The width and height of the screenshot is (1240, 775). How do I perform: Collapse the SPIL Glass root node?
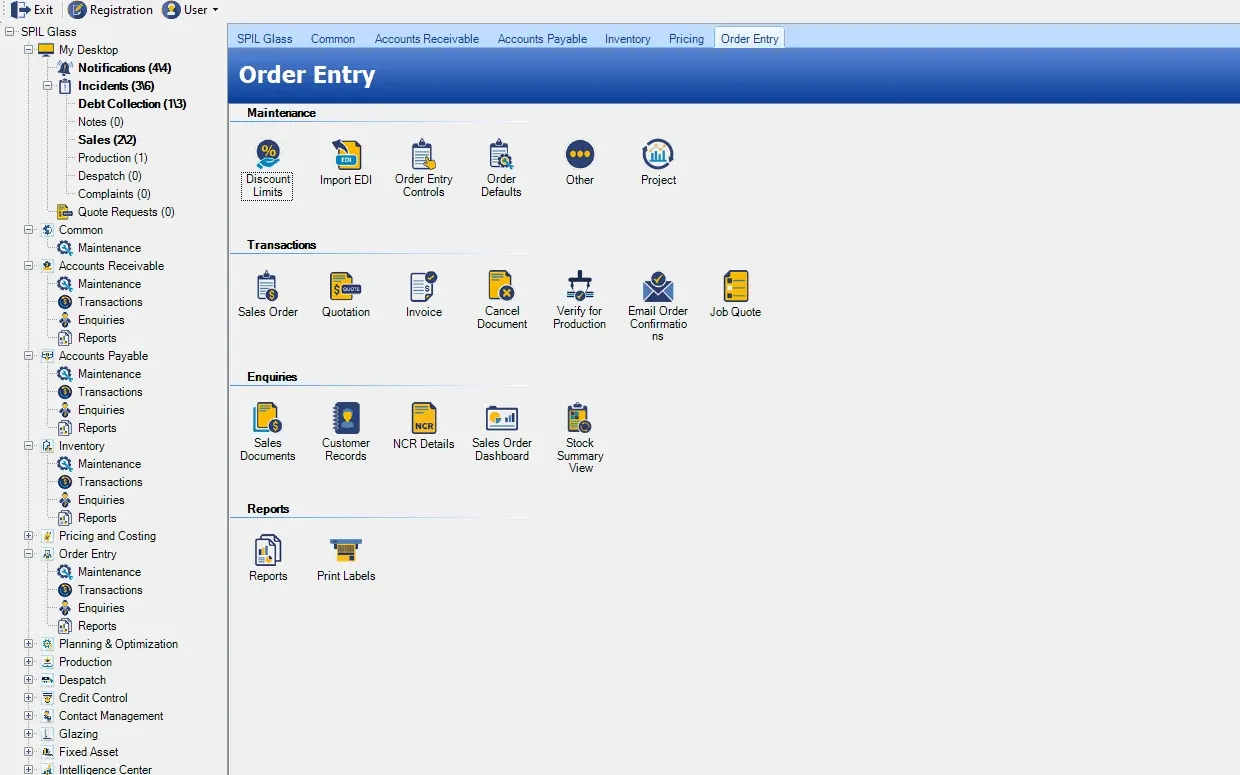tap(10, 32)
